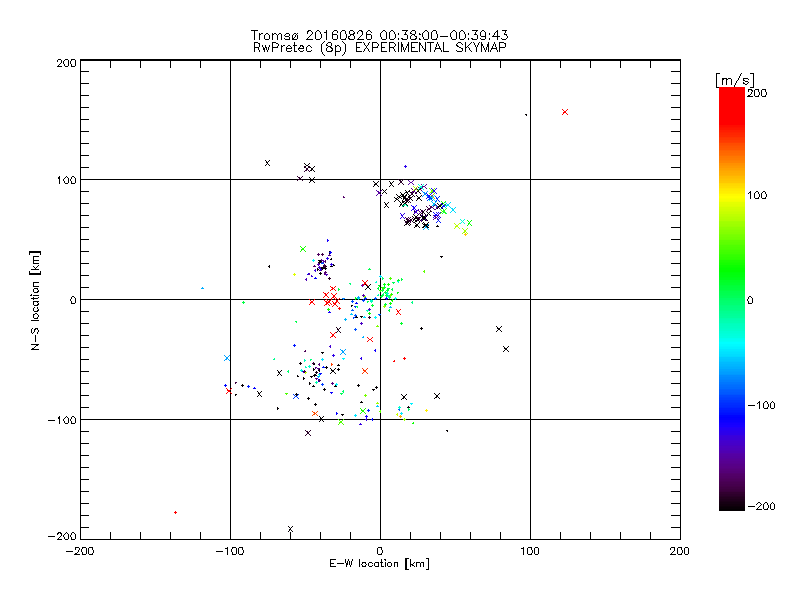Click the E-W axis tick label 200
Viewport: 800px width, 600px height.
pos(680,551)
